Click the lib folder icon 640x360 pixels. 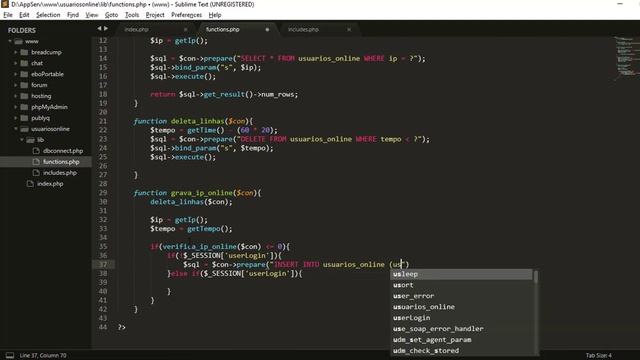30,140
